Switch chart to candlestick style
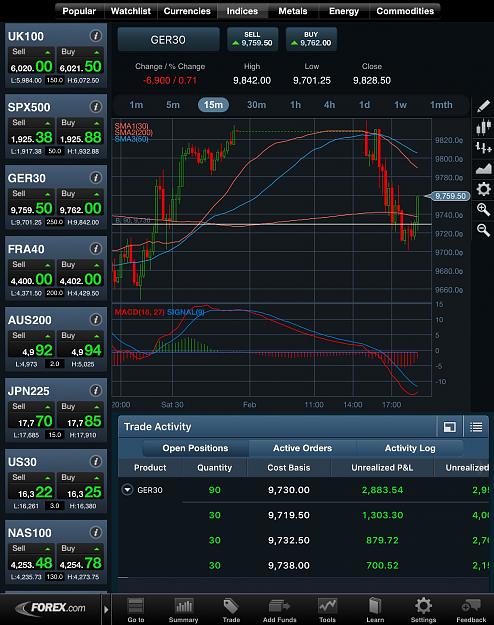 point(483,127)
